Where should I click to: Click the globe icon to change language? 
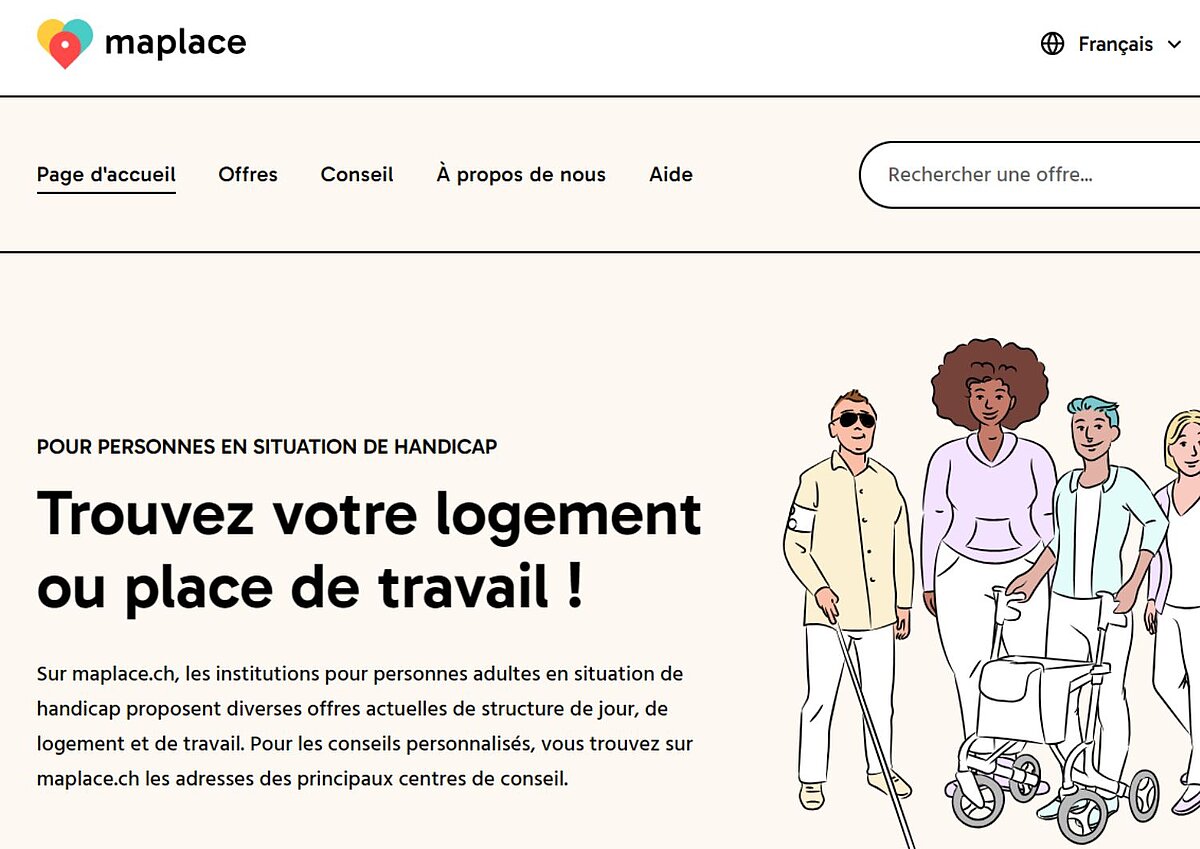pos(1051,44)
